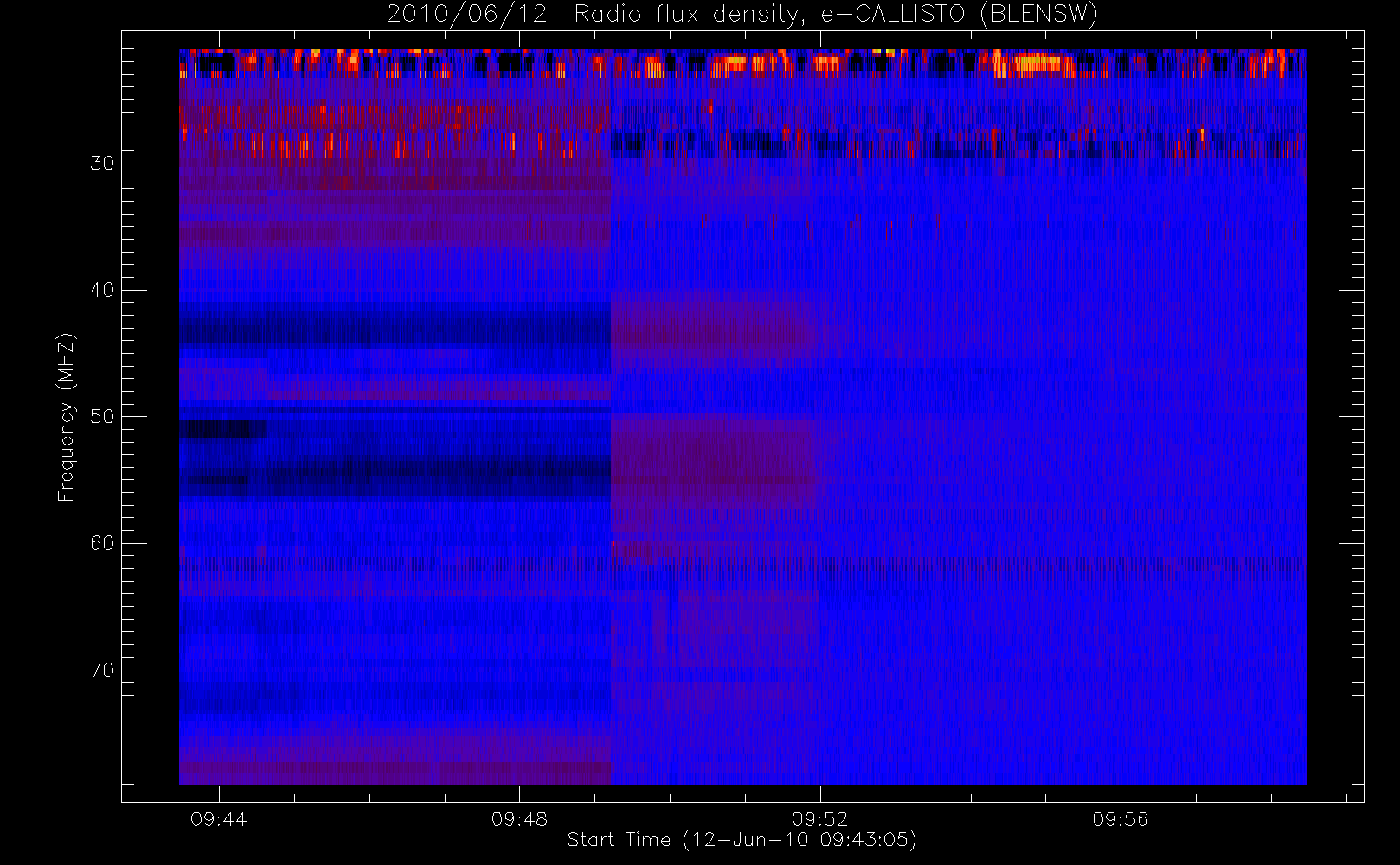Click the 60 frequency tick label
This screenshot has height=865, width=1400.
(102, 543)
